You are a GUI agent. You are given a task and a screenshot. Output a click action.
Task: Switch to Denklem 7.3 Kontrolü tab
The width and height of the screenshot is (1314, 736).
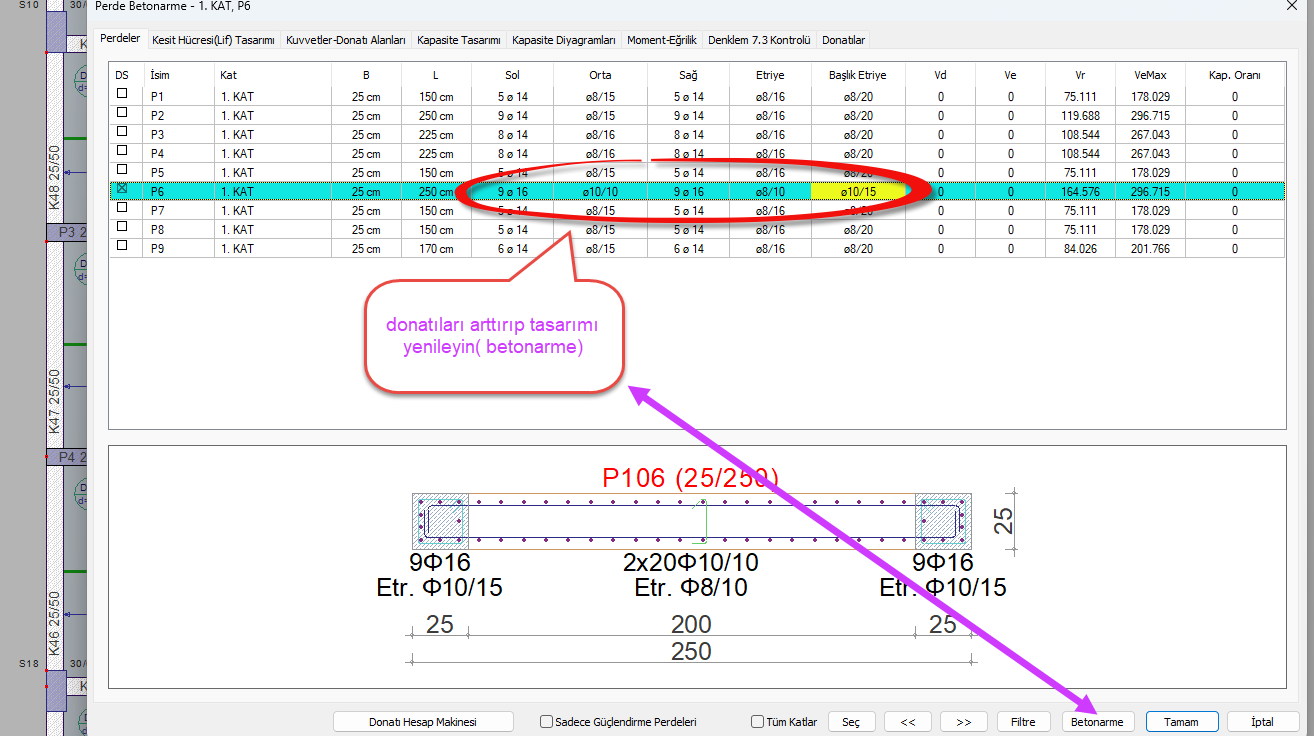coord(758,40)
